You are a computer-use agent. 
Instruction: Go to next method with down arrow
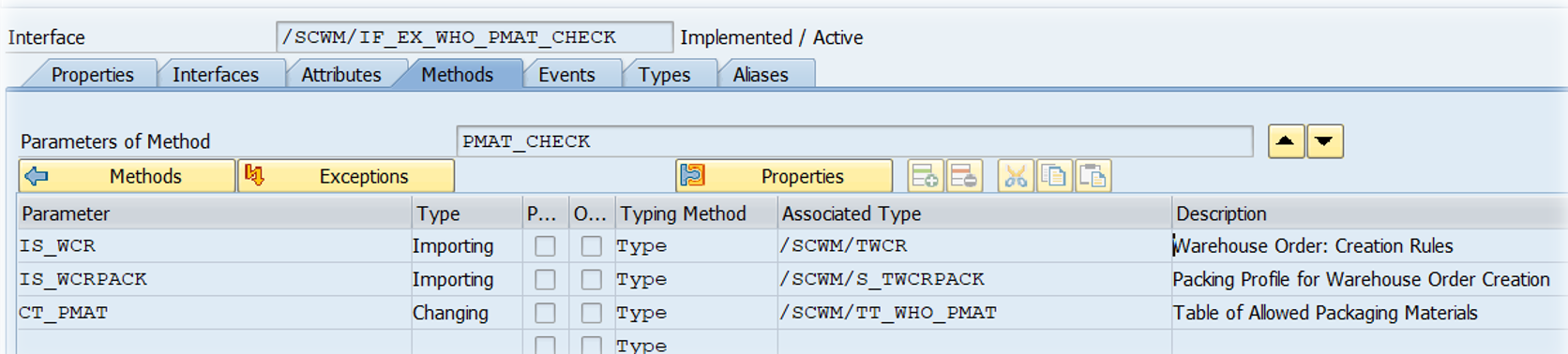[1324, 141]
